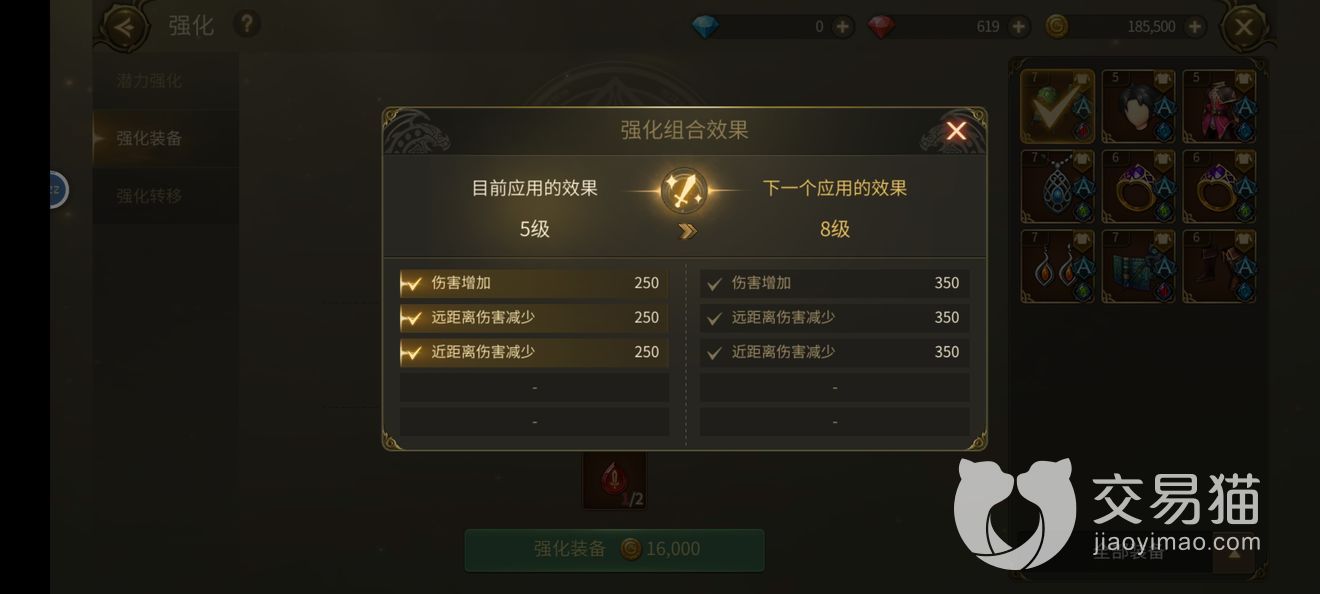Toggle next-level 近距离伤害减少 350 row
Screen dimensions: 1320x594
tap(834, 352)
